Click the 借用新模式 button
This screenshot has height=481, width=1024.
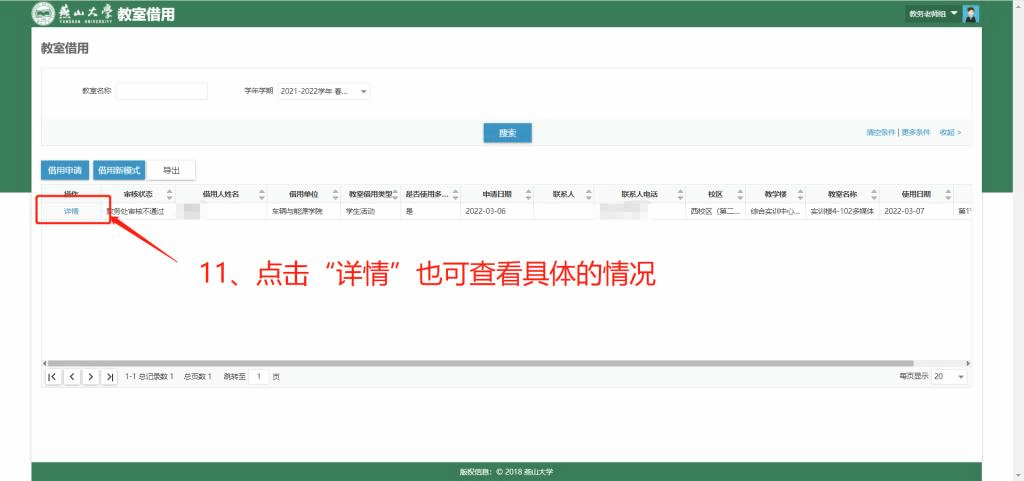[x=119, y=170]
